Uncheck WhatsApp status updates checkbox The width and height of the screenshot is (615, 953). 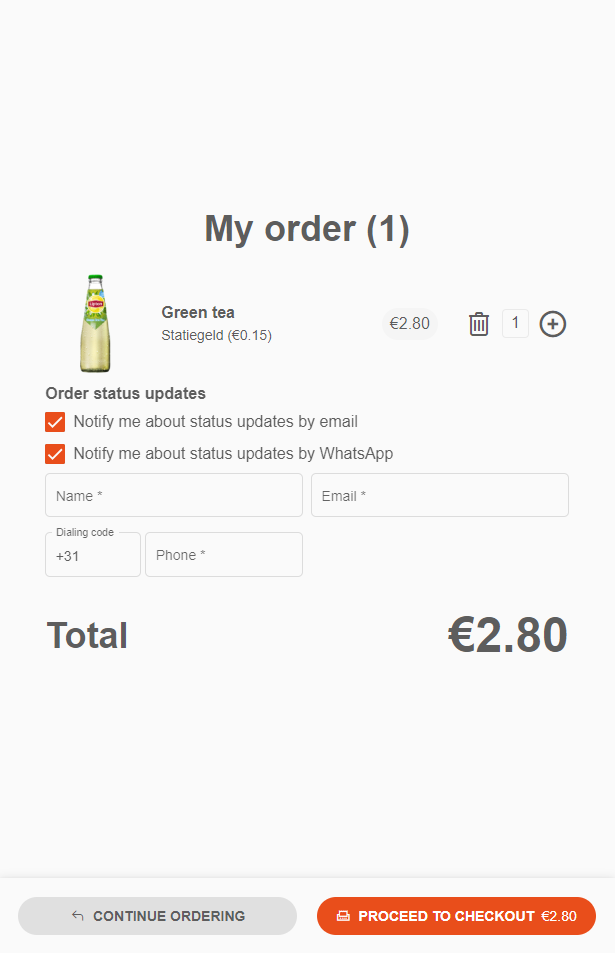[x=55, y=453]
